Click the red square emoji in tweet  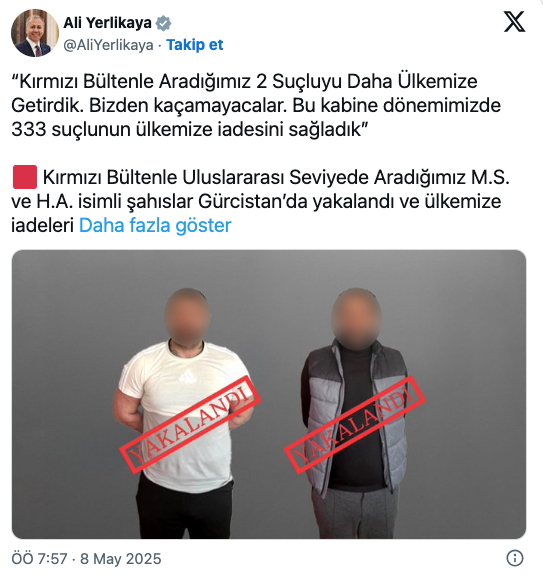coord(25,177)
